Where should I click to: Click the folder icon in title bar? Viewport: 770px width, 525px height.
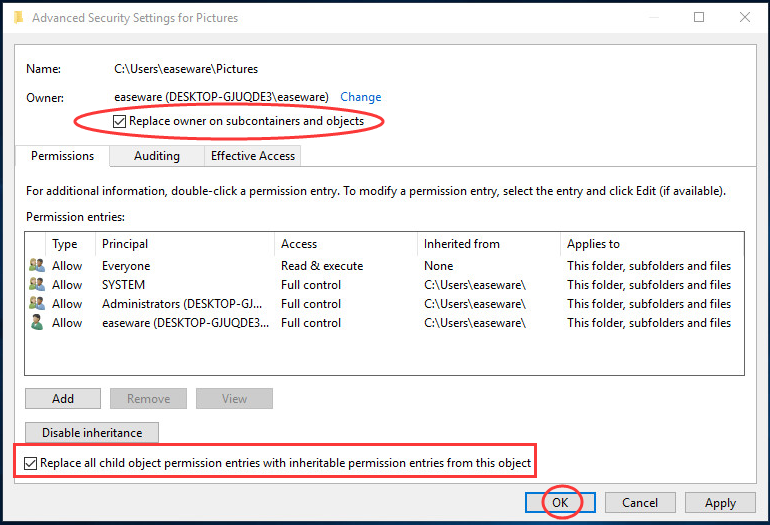(x=19, y=18)
